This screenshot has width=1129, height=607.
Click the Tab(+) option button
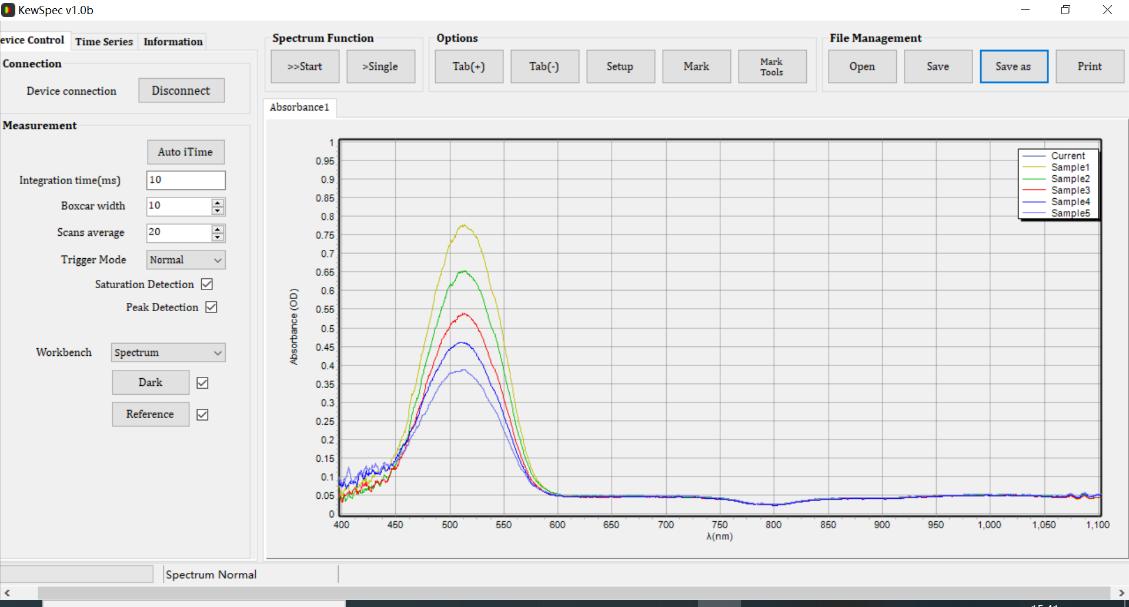click(468, 67)
